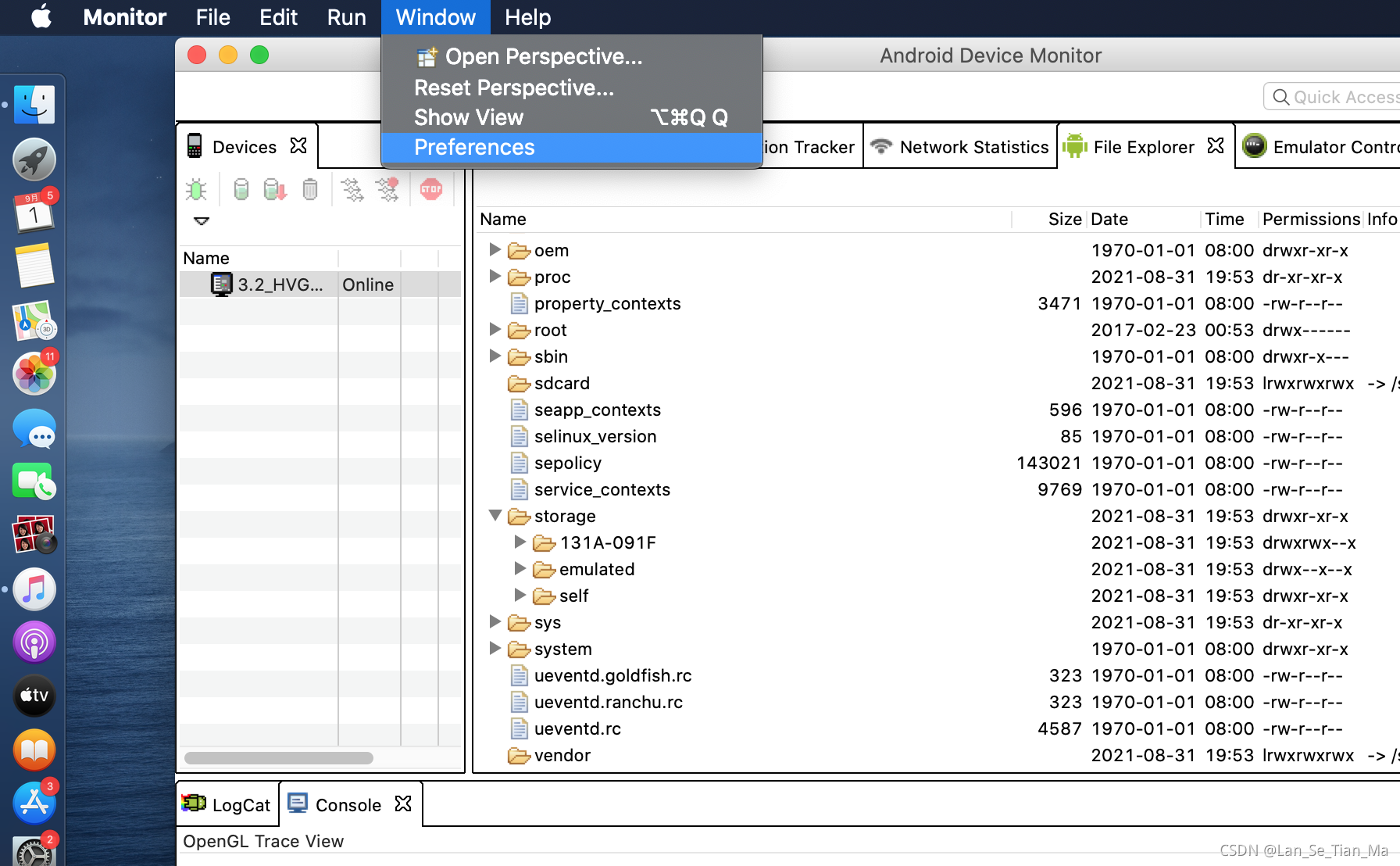Select the 3.2_HVG... device row

tap(320, 284)
